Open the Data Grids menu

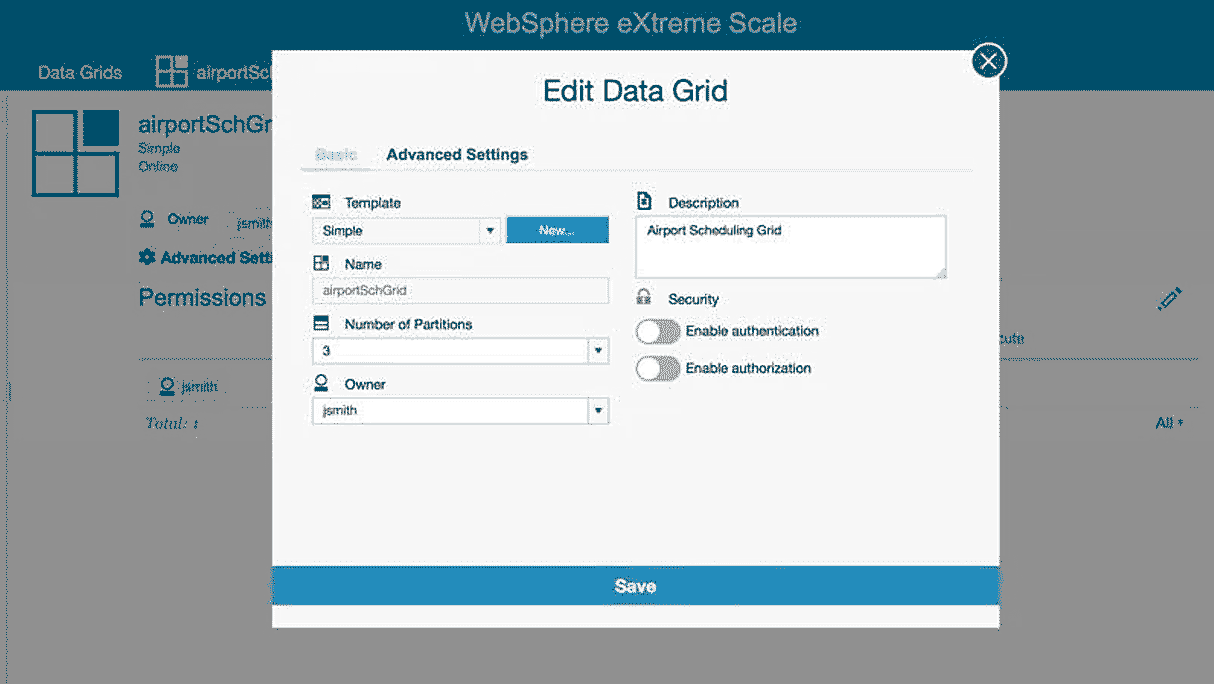point(79,71)
